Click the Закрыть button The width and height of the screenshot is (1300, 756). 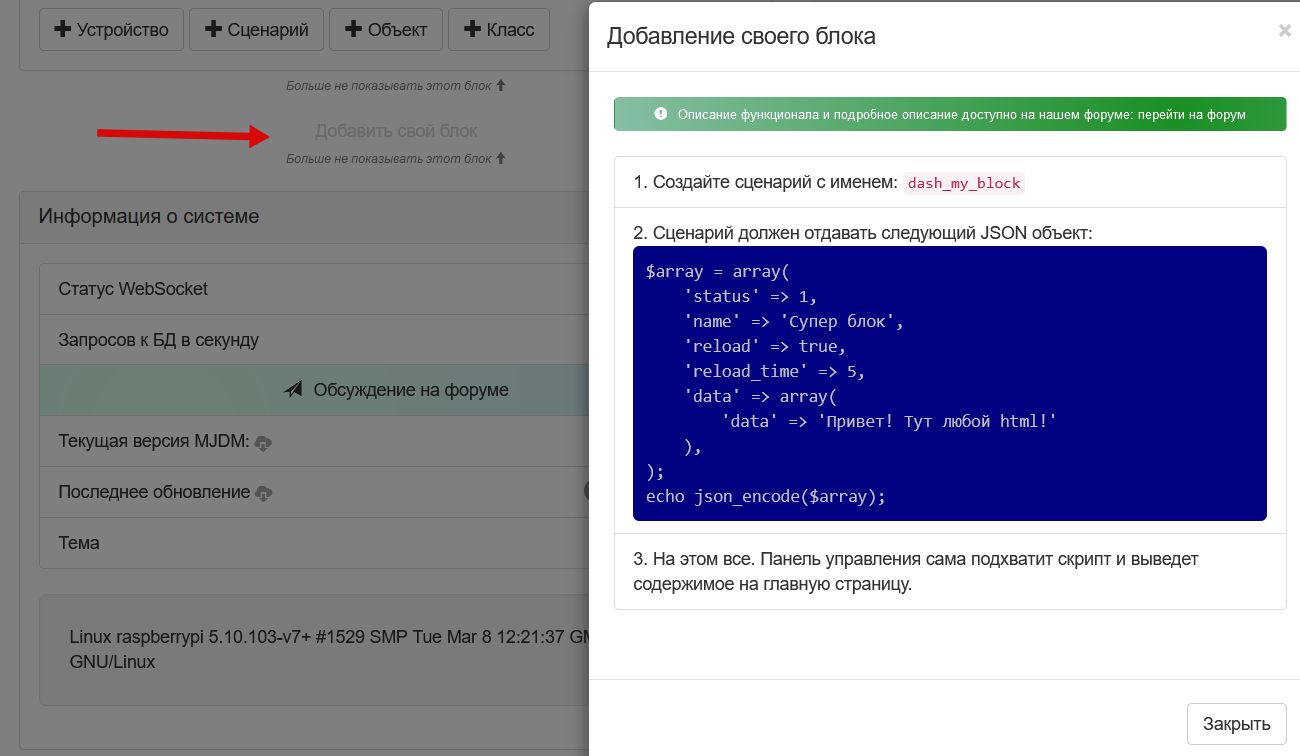[x=1236, y=724]
